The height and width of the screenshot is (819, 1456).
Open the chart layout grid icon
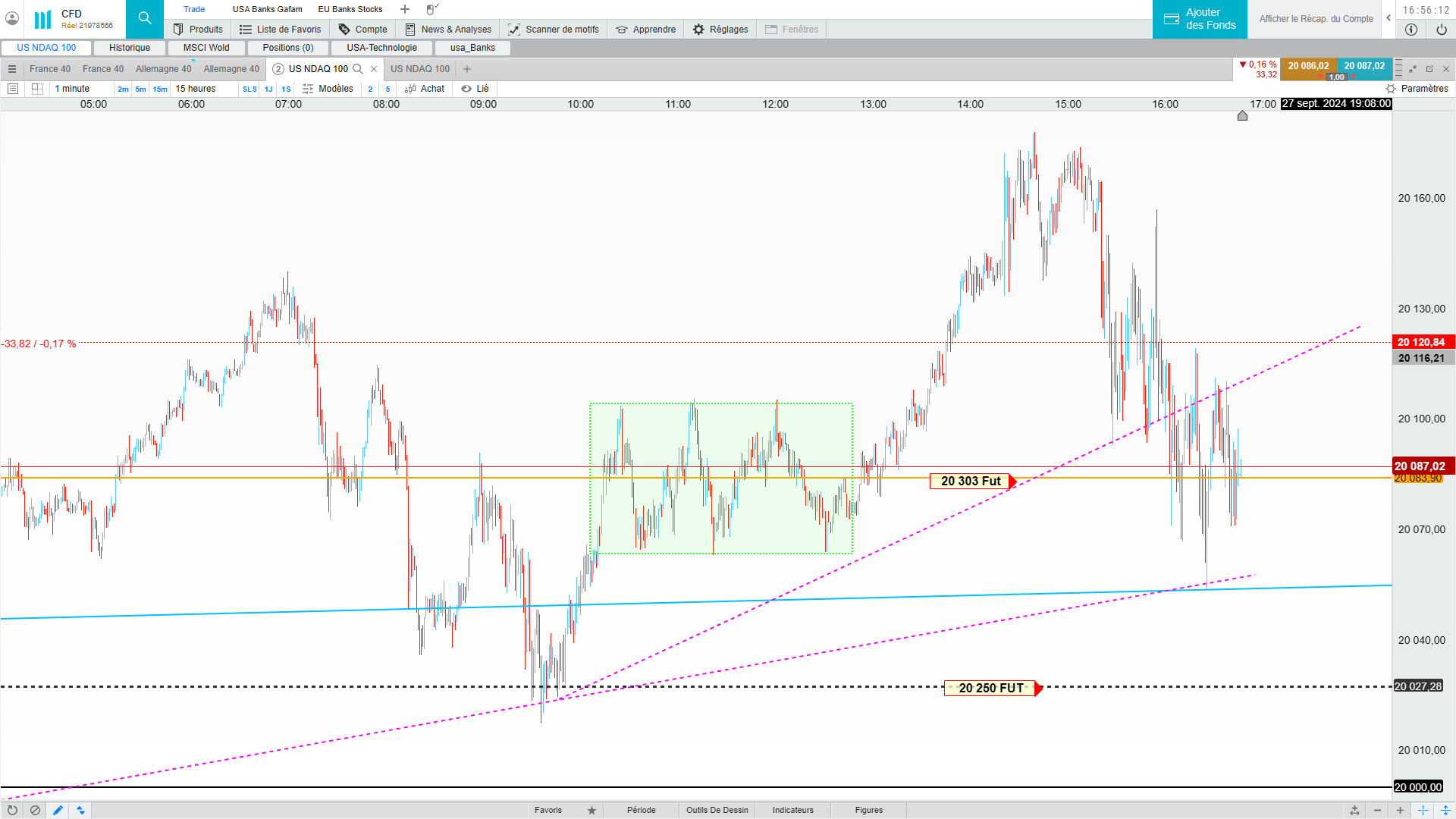(x=37, y=89)
